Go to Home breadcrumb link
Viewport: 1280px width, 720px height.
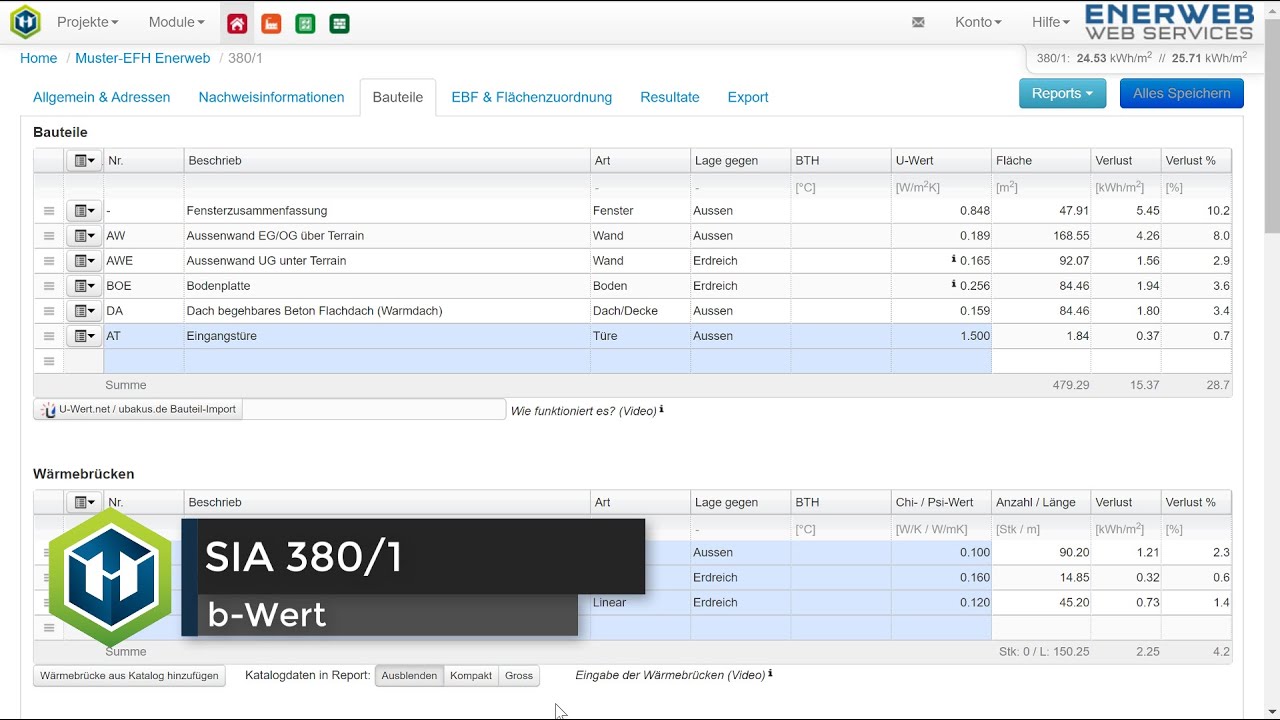click(39, 58)
